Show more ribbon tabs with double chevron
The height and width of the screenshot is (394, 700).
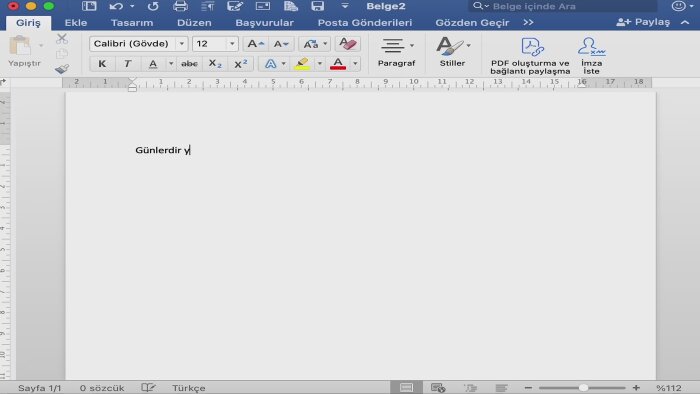pyautogui.click(x=528, y=22)
